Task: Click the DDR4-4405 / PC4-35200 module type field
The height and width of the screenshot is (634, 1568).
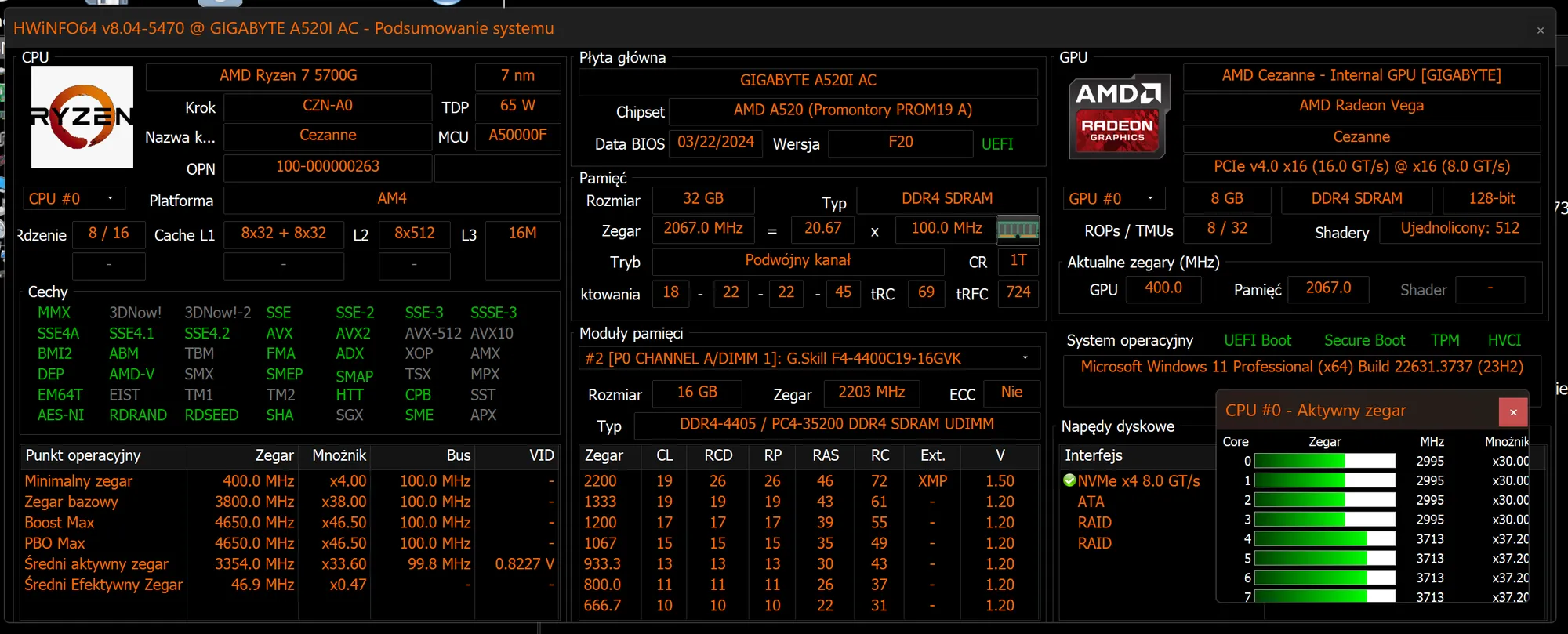Action: coord(837,425)
